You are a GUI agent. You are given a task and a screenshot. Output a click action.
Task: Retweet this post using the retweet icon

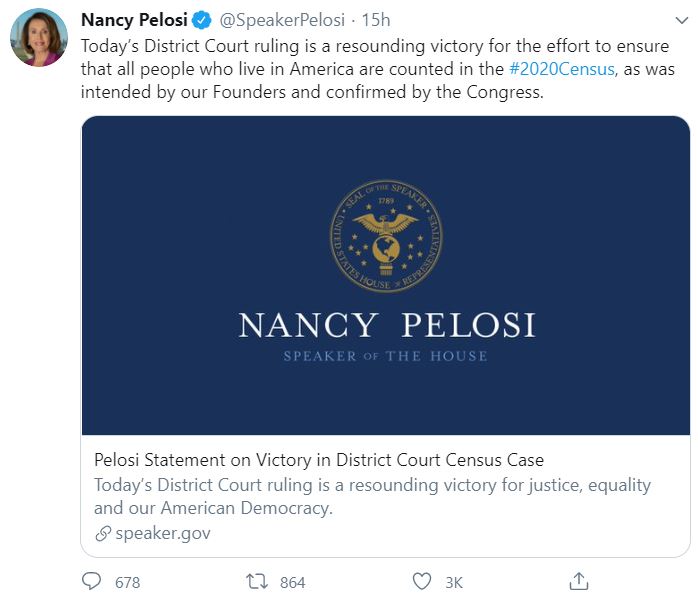pyautogui.click(x=258, y=581)
